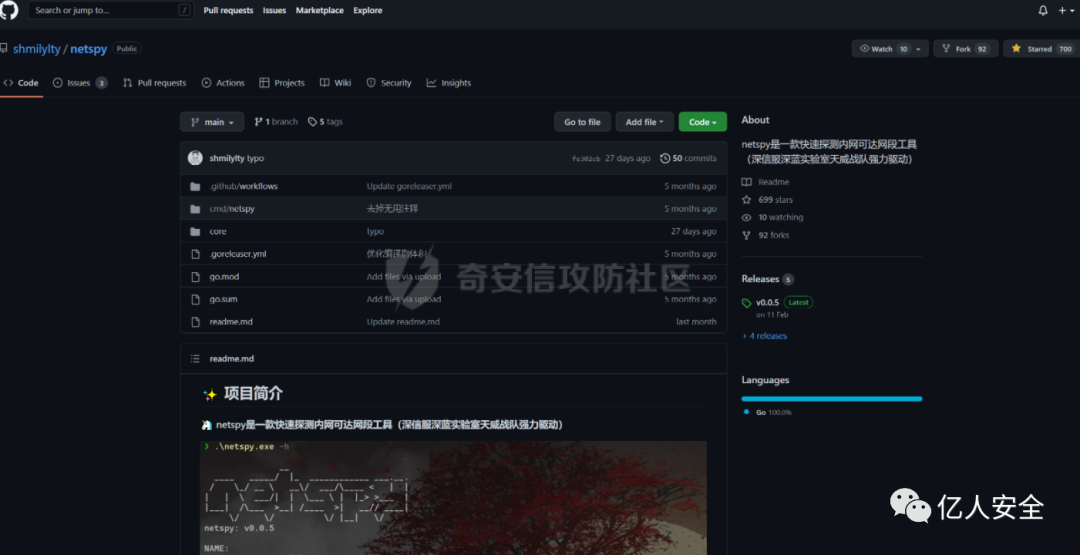Open the + 4 releases link
Image resolution: width=1080 pixels, height=555 pixels.
(765, 336)
